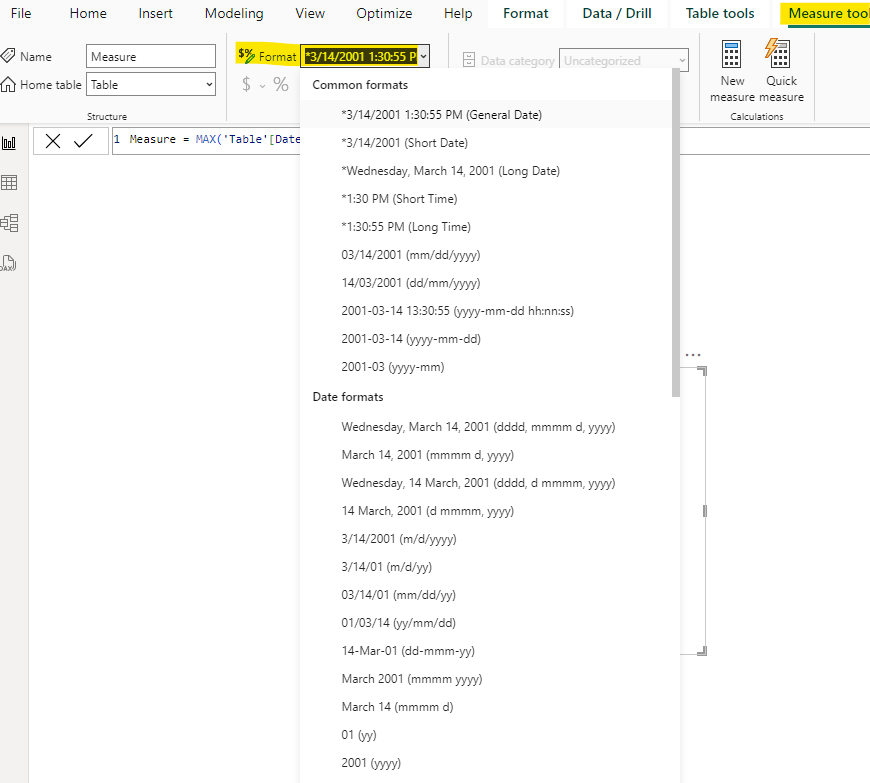
Task: Switch to the Data / Drill tab
Action: pos(617,13)
